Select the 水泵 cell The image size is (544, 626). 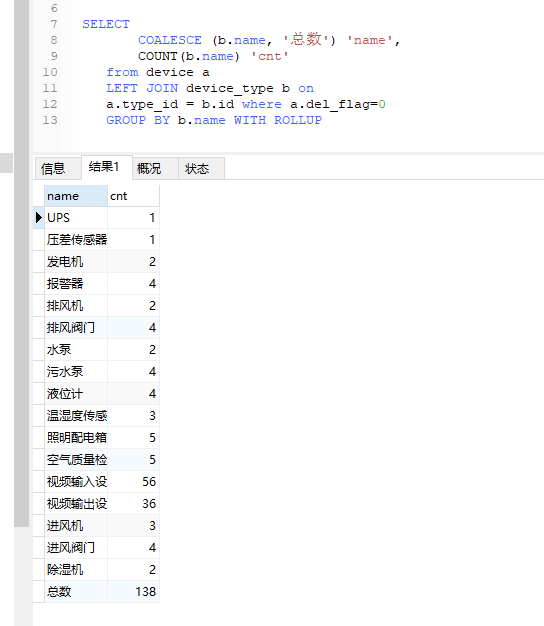tap(75, 349)
